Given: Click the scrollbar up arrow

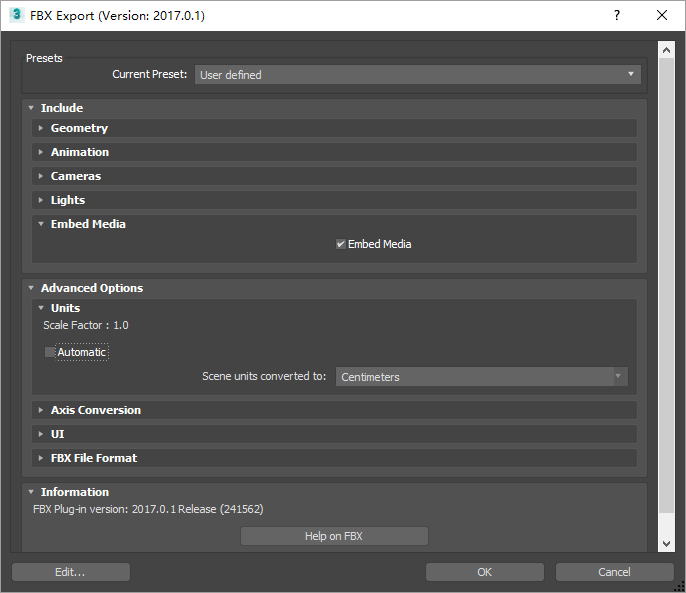Looking at the screenshot, I should point(666,50).
